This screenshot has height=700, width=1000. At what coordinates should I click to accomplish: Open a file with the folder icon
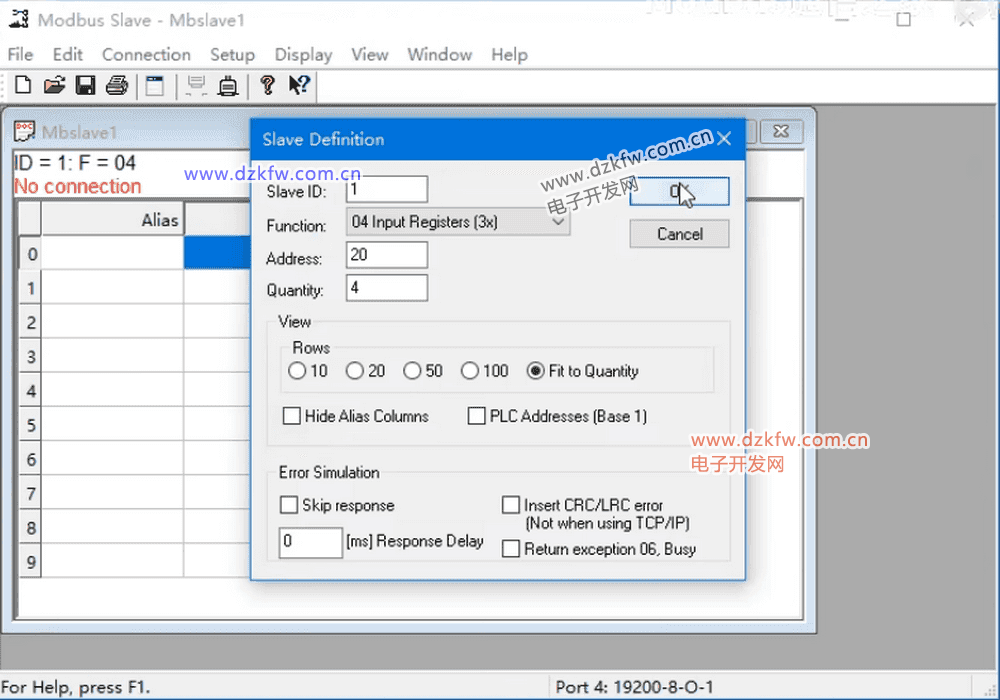coord(54,86)
